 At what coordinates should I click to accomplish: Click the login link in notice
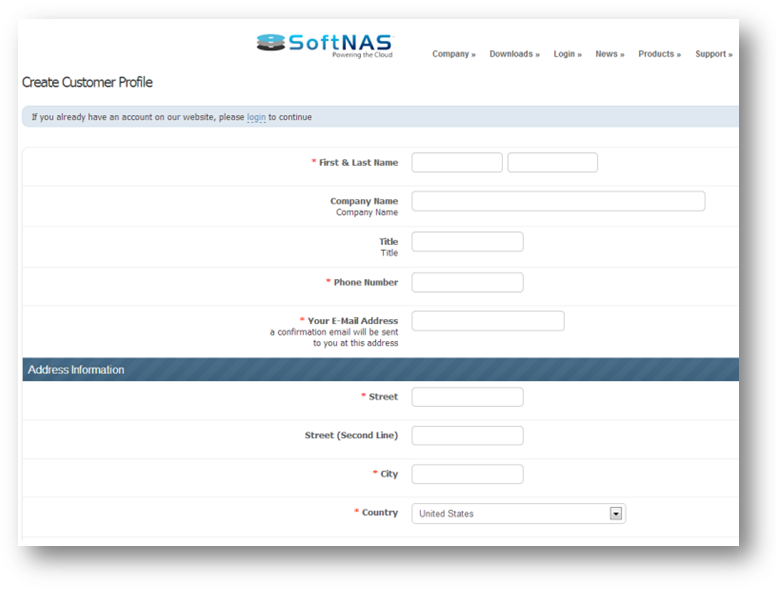tap(256, 117)
